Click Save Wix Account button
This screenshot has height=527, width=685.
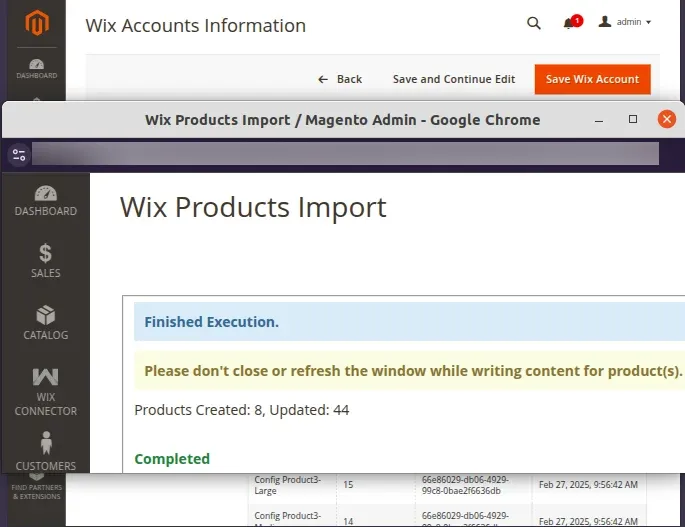pos(592,79)
